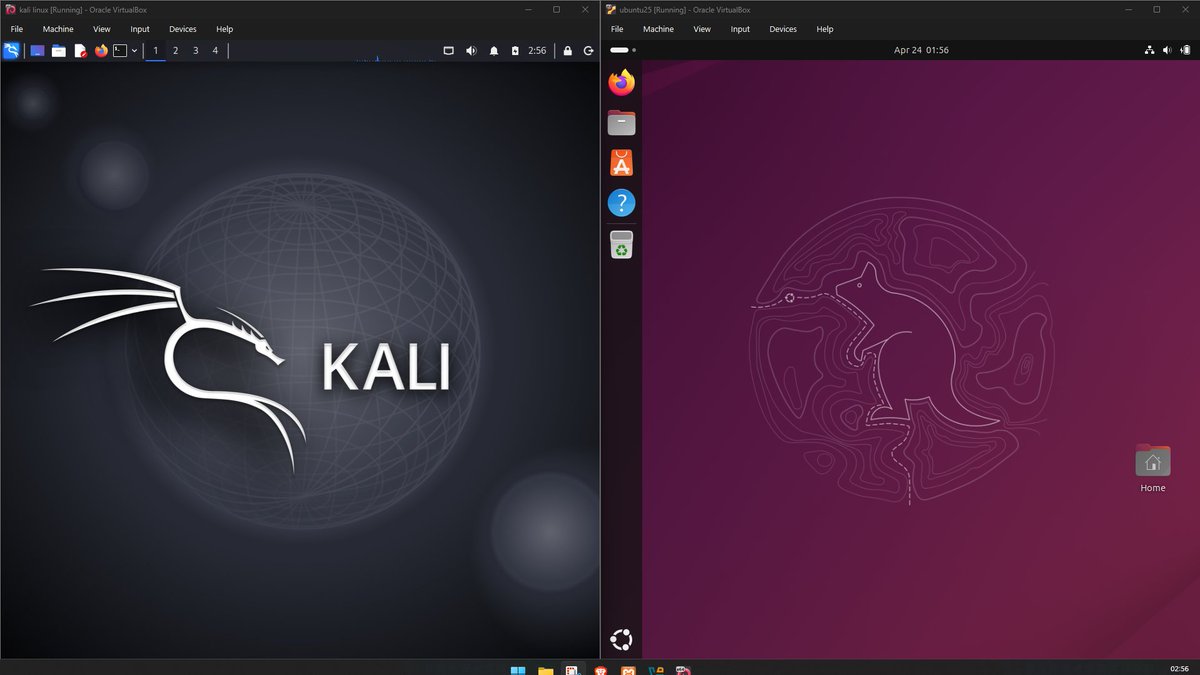This screenshot has height=675, width=1200.
Task: Open File menu in kali linux VirtualBox window
Action: [17, 29]
